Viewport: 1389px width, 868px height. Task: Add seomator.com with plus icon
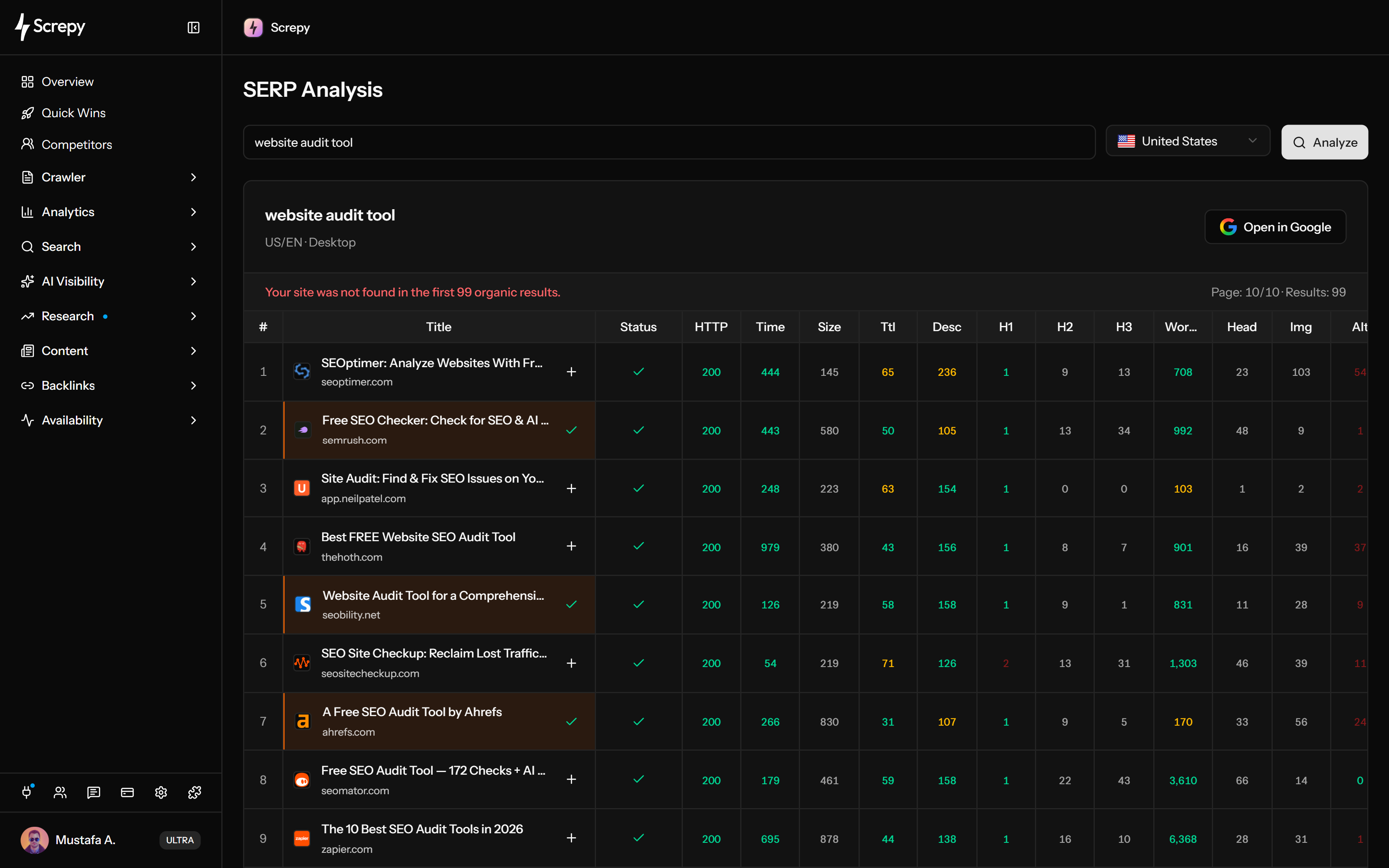pyautogui.click(x=571, y=779)
